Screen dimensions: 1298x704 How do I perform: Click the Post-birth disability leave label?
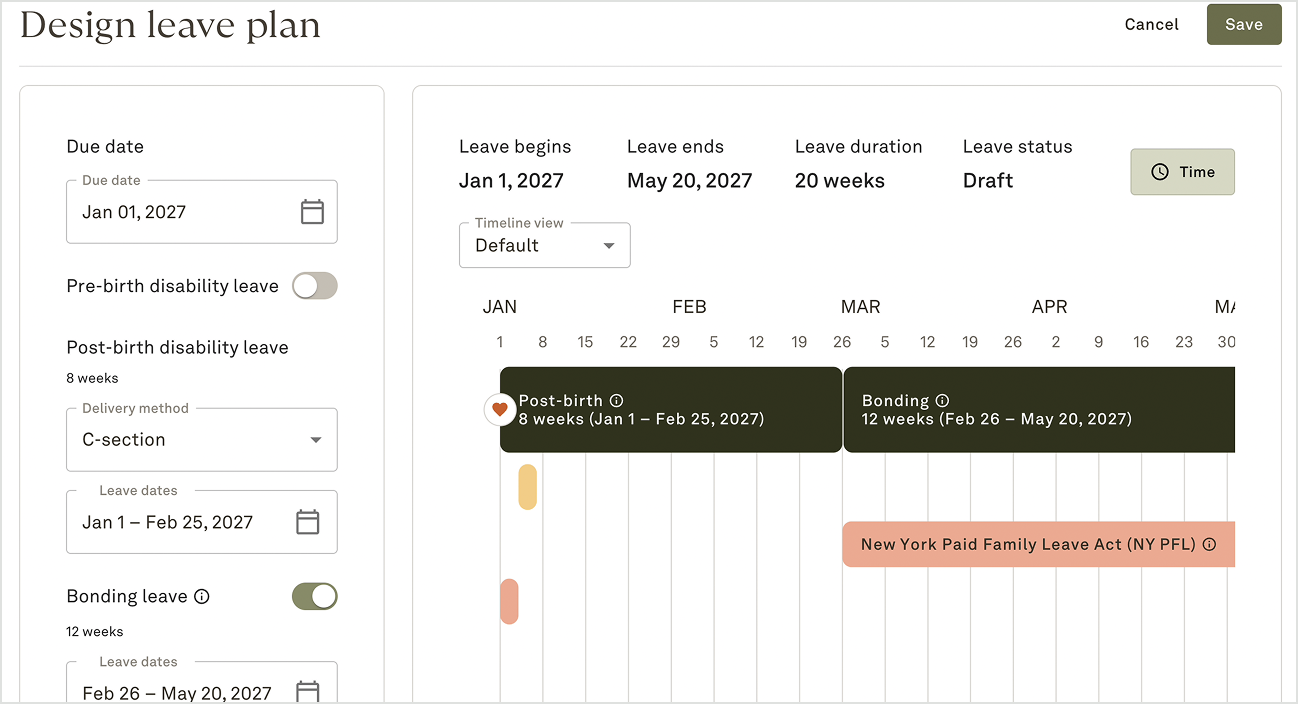point(177,348)
